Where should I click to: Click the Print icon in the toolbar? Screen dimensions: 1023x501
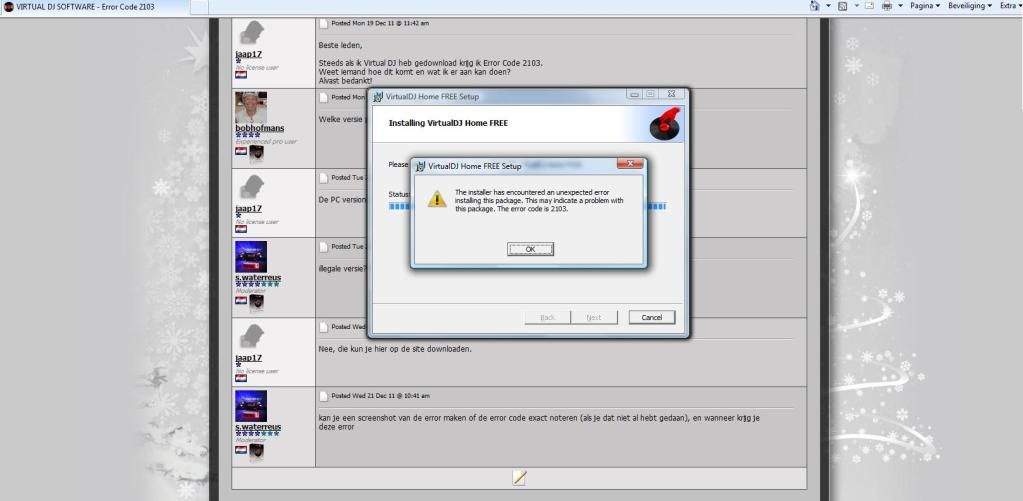coord(887,5)
